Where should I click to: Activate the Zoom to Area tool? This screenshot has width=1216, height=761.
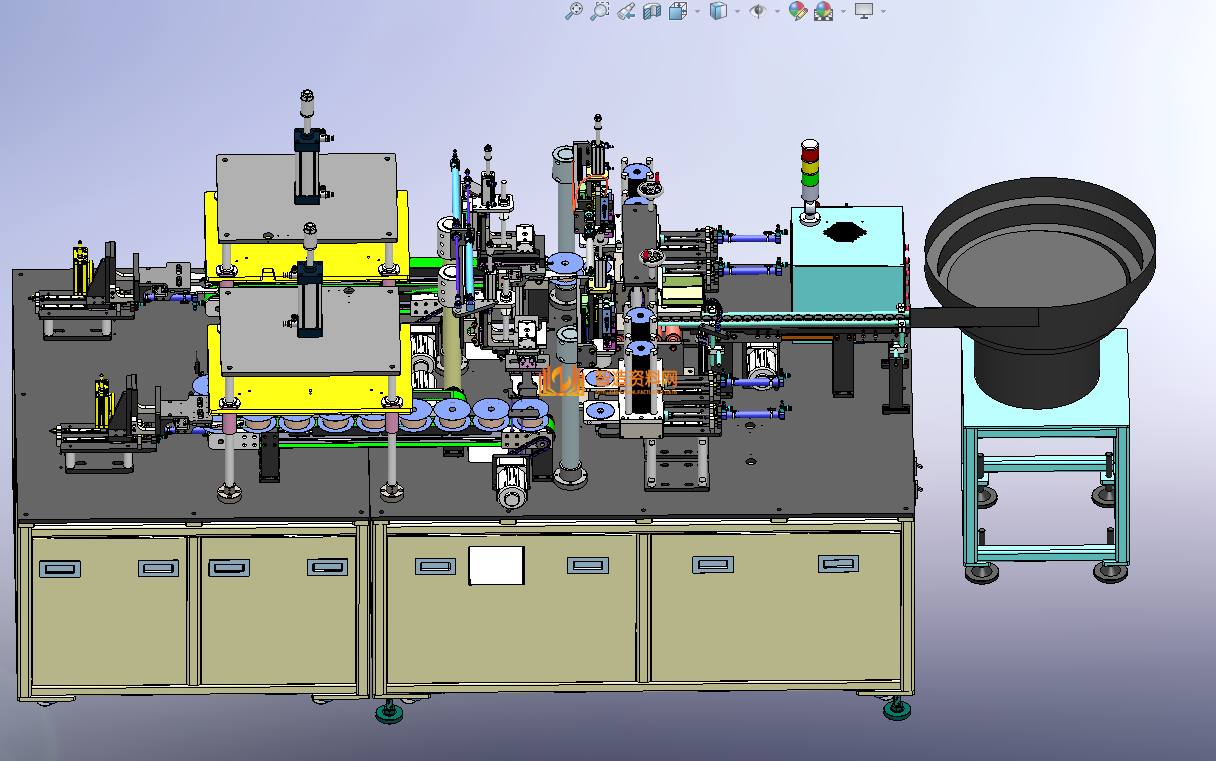(x=600, y=11)
